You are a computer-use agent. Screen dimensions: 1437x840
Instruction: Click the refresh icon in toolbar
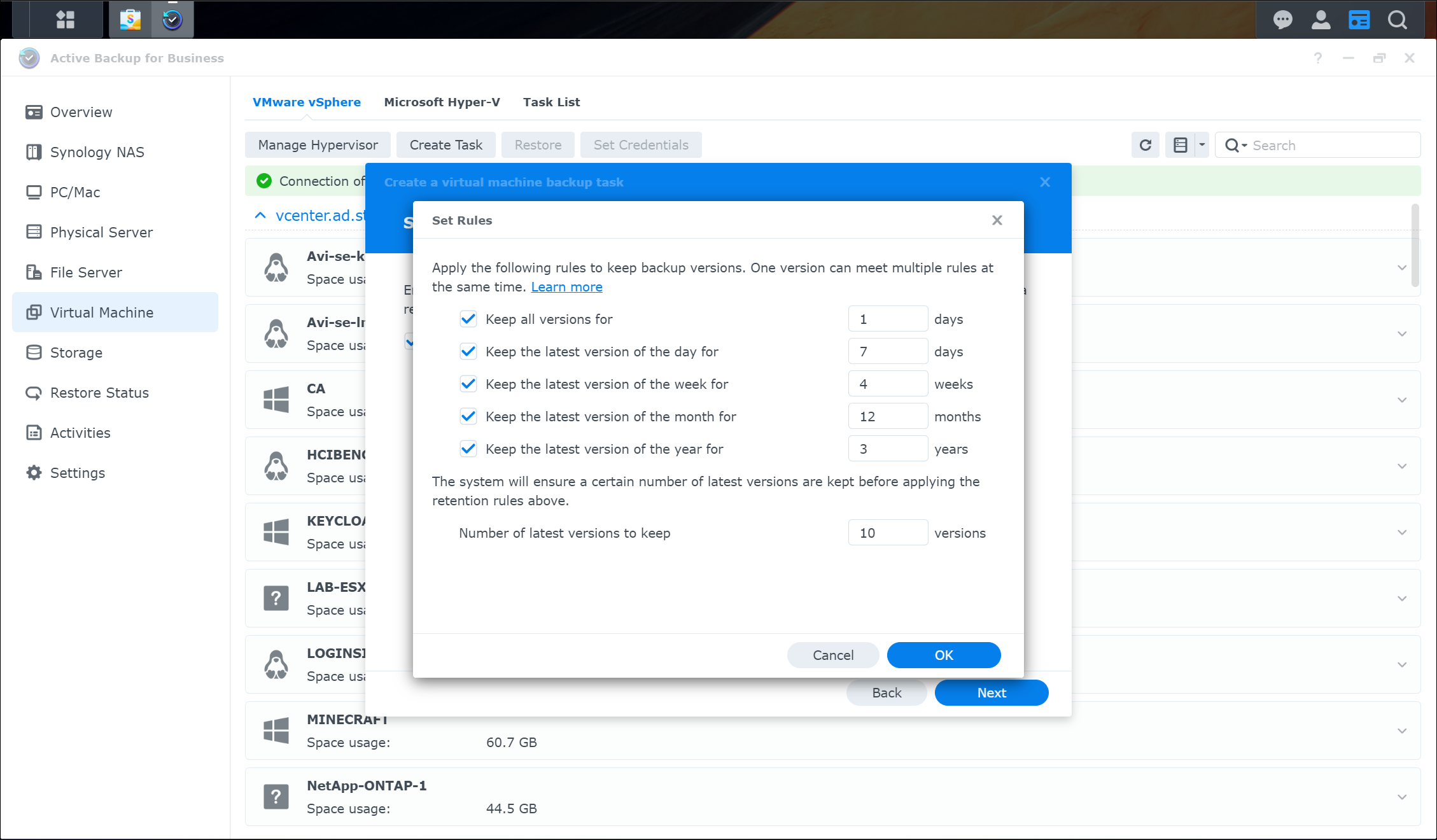click(x=1145, y=145)
